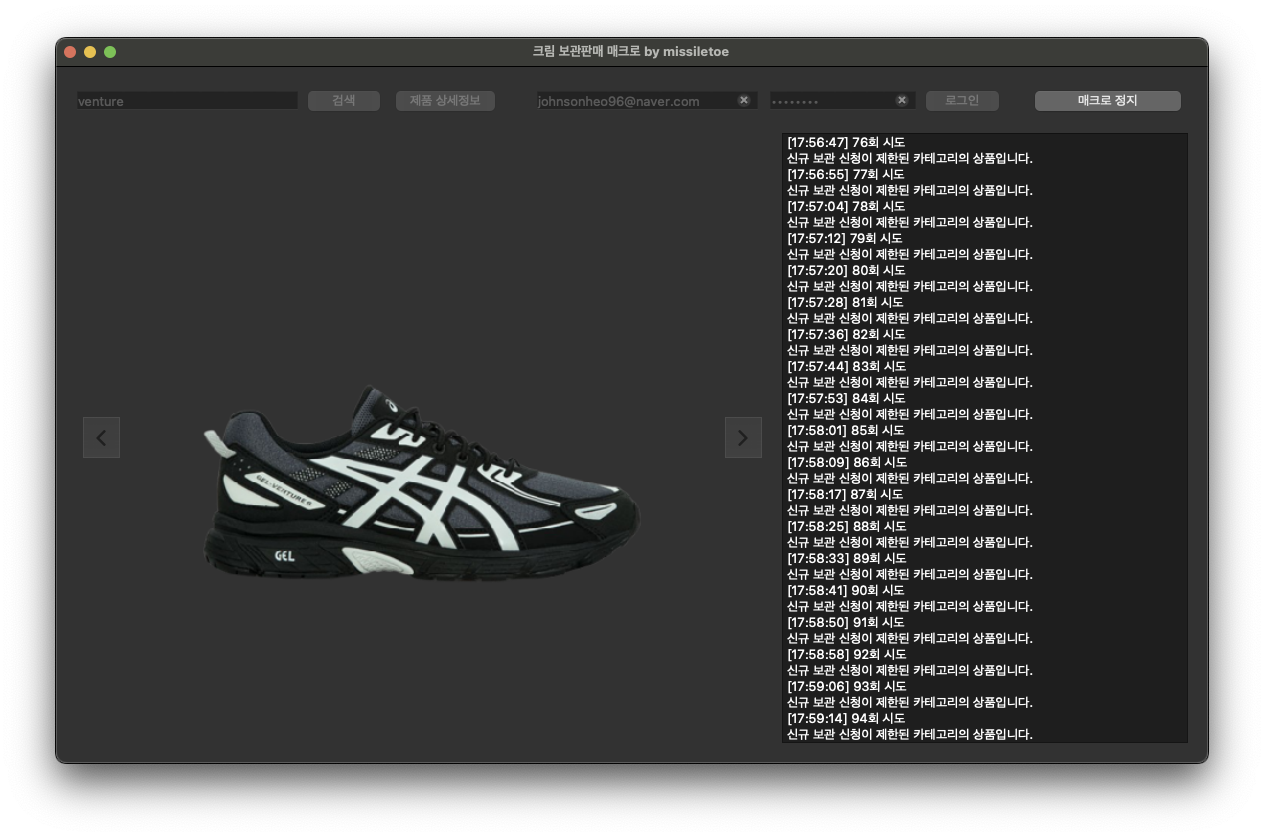This screenshot has height=837, width=1264.
Task: Clear the email field with its X icon
Action: click(x=744, y=100)
